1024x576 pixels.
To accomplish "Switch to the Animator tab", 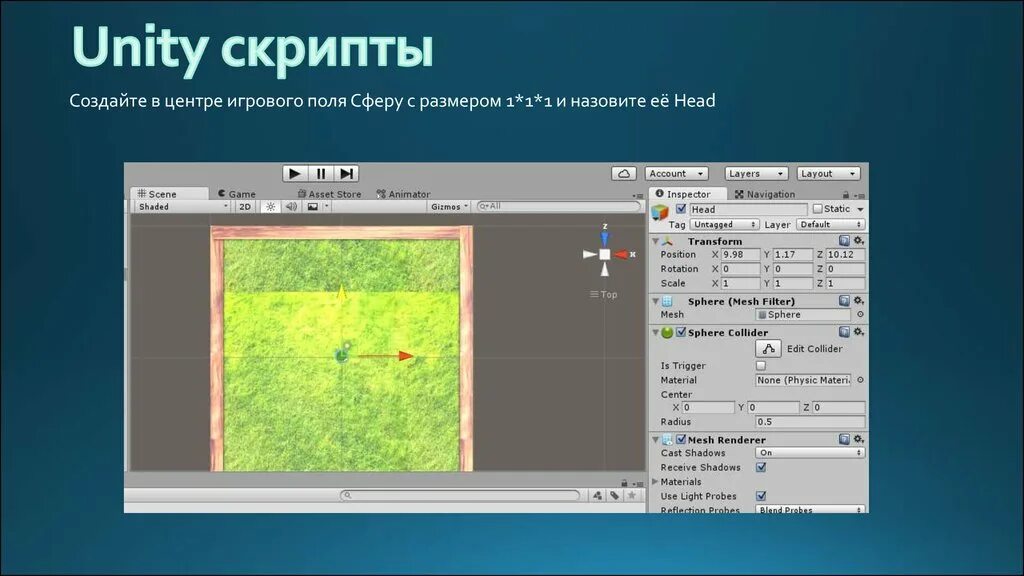I will (403, 194).
